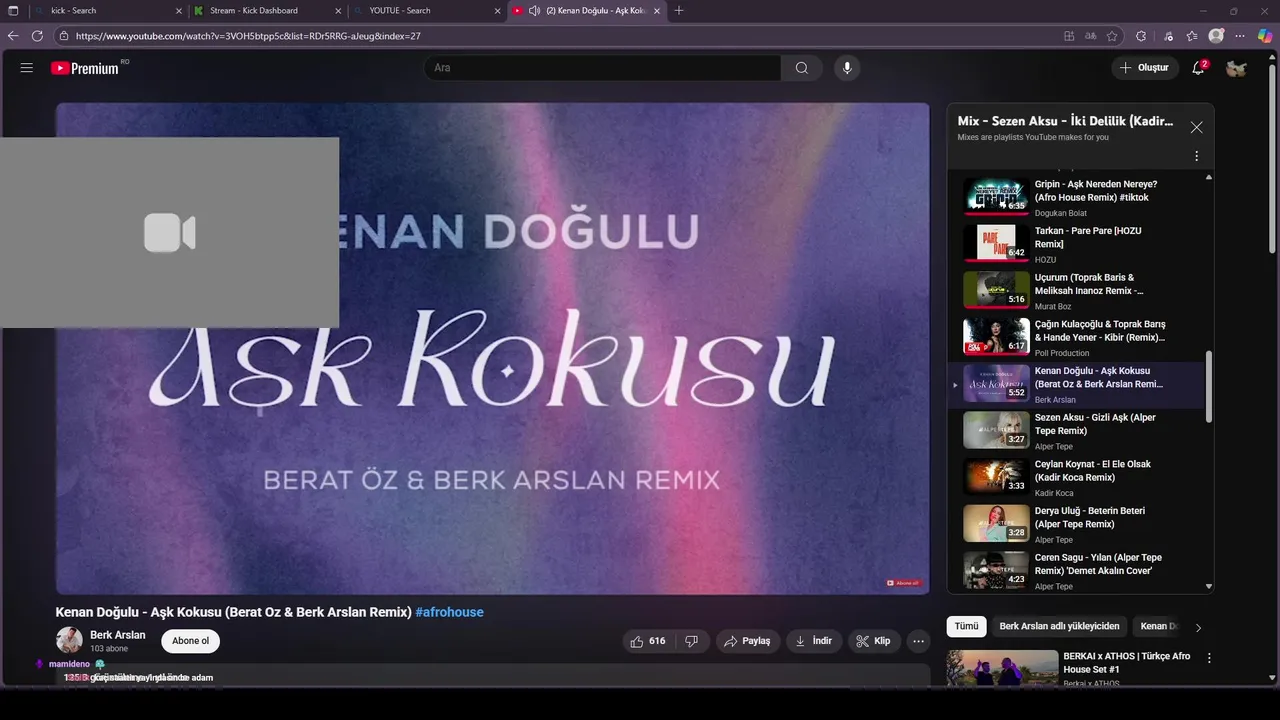Image resolution: width=1280 pixels, height=720 pixels.
Task: Switch to YOUTUE - Search tab
Action: tap(425, 11)
